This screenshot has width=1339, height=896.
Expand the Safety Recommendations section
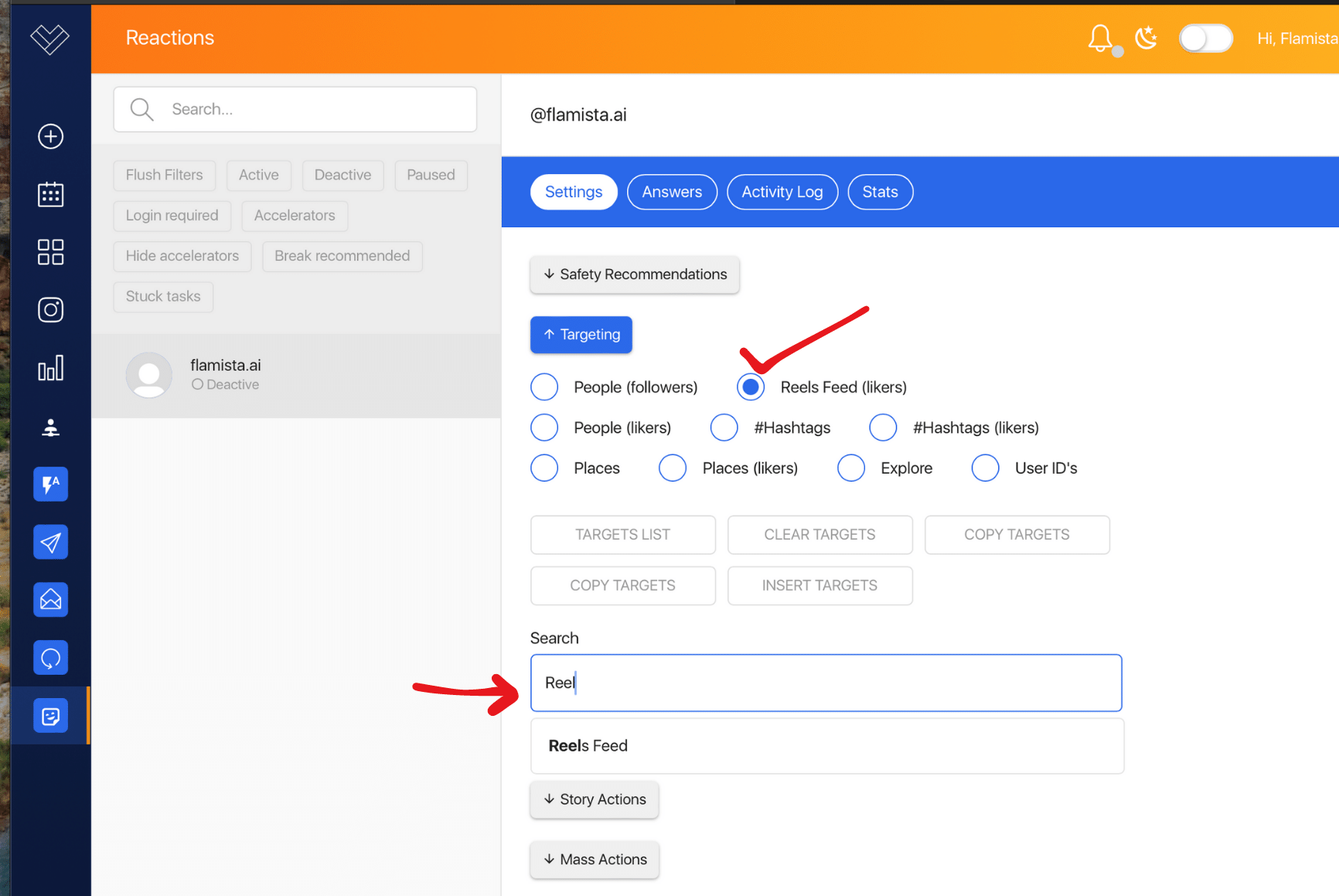point(635,274)
